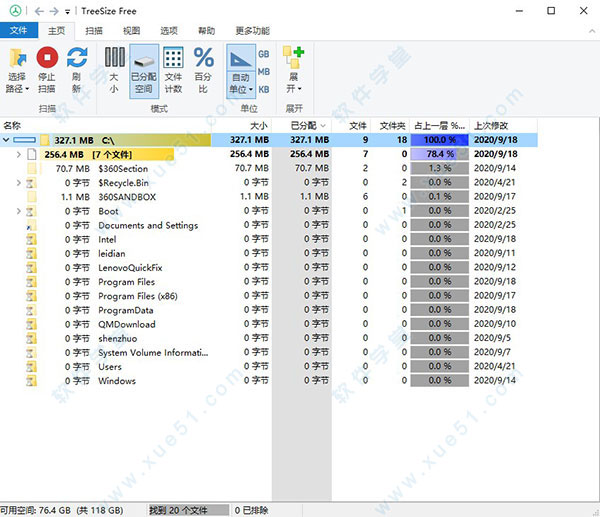Collapse the C:\ root tree node

6,140
